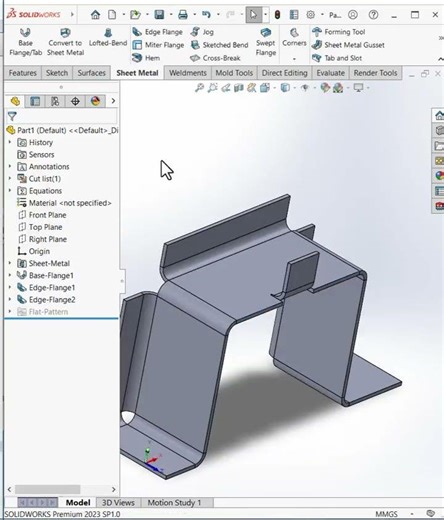The image size is (444, 520).
Task: Switch to the Weldments tab
Action: point(188,73)
